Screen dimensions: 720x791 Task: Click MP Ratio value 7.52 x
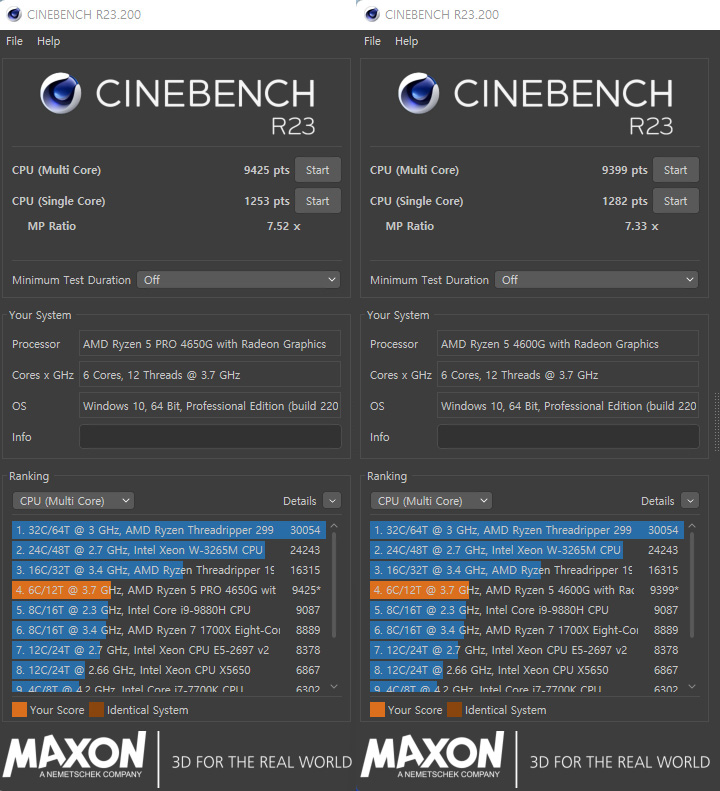pyautogui.click(x=284, y=226)
